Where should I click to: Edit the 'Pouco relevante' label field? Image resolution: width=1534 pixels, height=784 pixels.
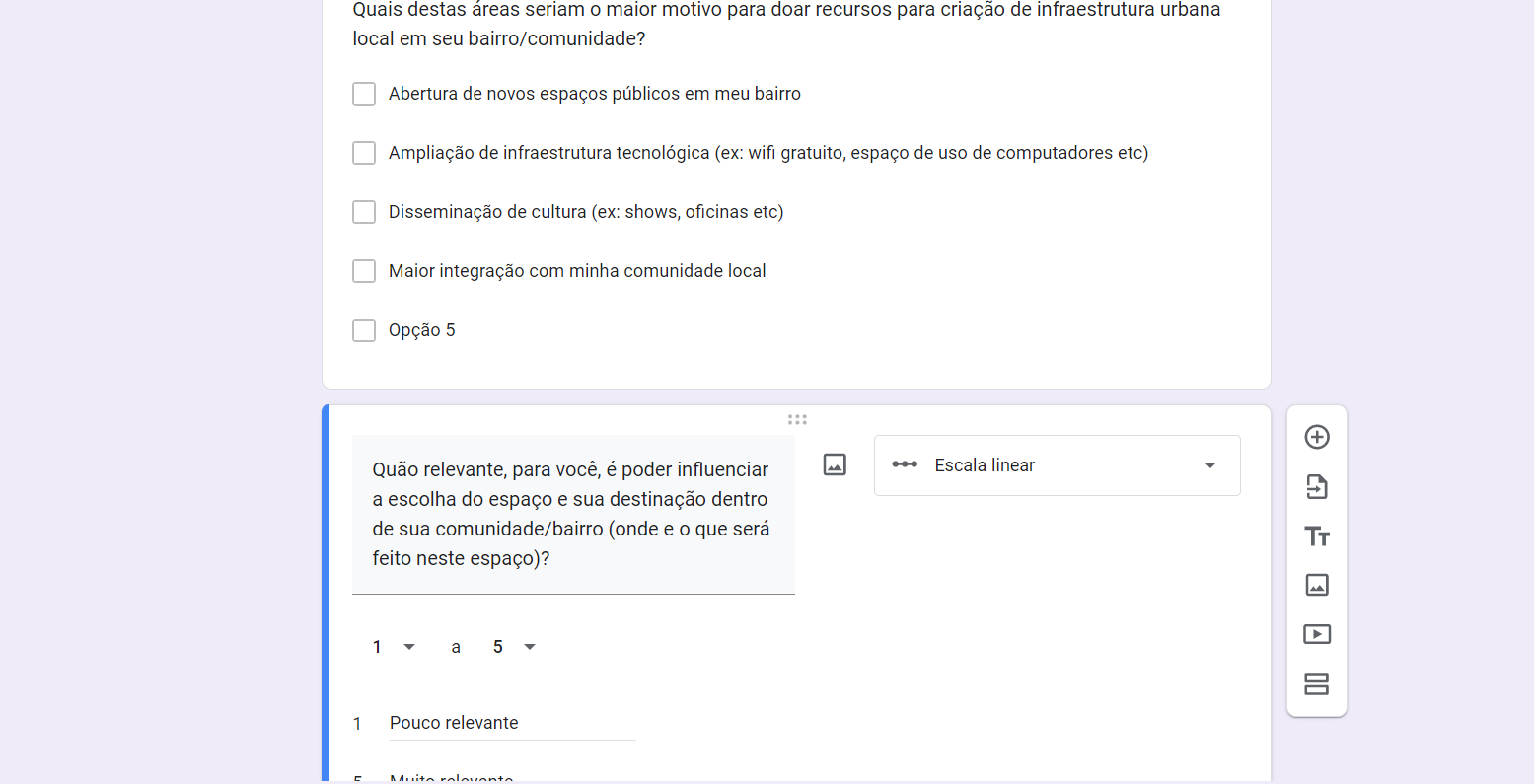(x=512, y=723)
